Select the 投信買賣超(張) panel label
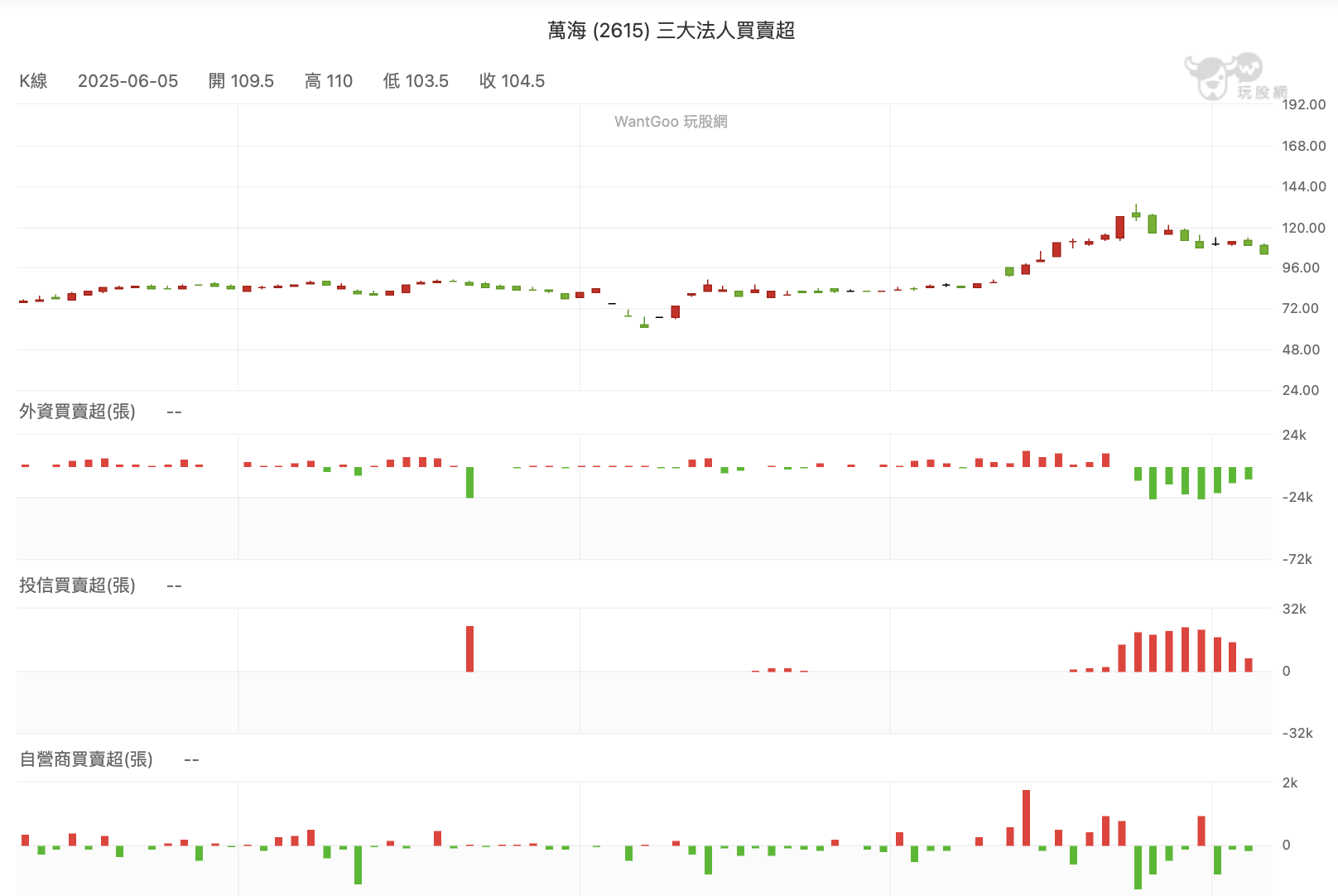Image resolution: width=1338 pixels, height=896 pixels. tap(77, 585)
